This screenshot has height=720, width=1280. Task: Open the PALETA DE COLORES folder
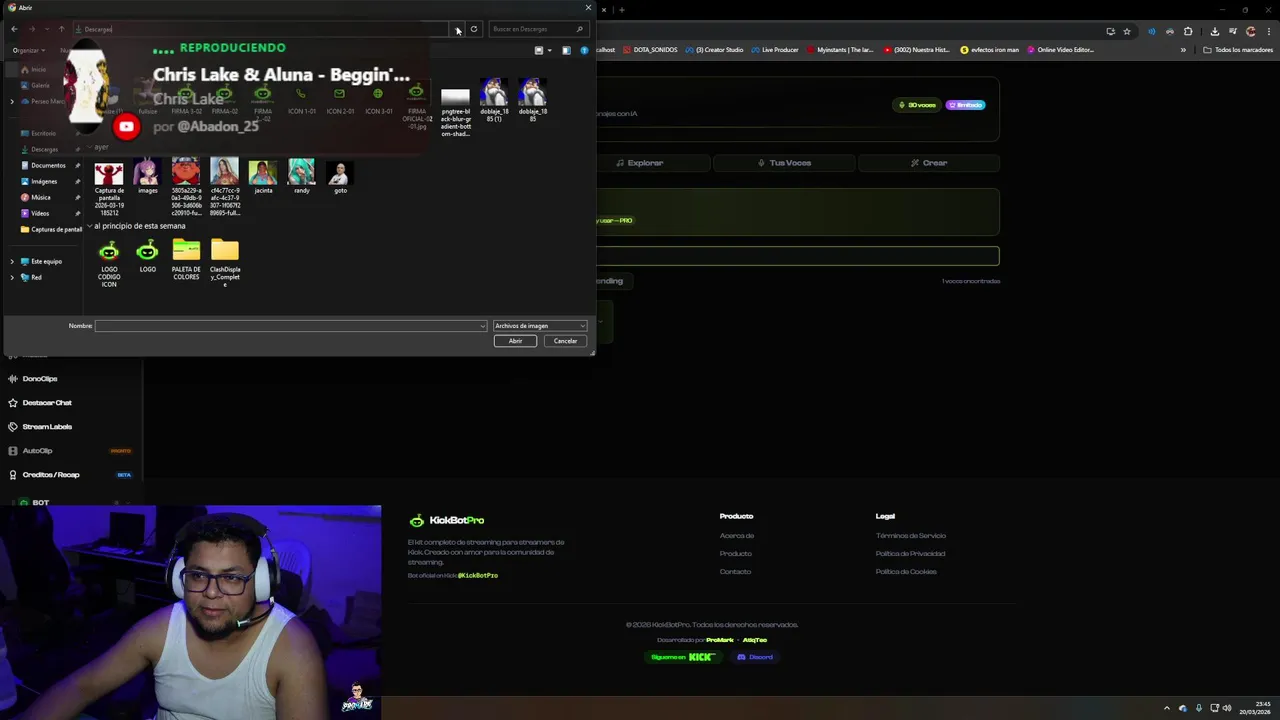186,259
